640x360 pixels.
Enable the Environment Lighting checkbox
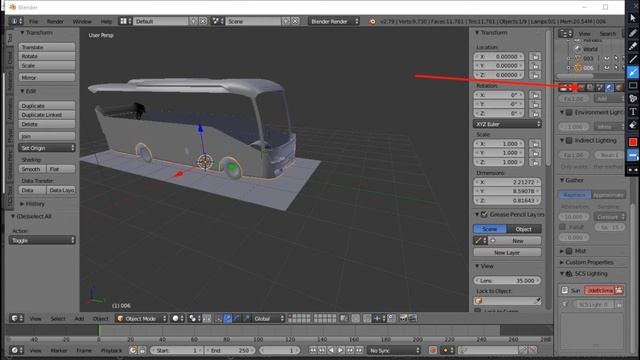click(569, 112)
